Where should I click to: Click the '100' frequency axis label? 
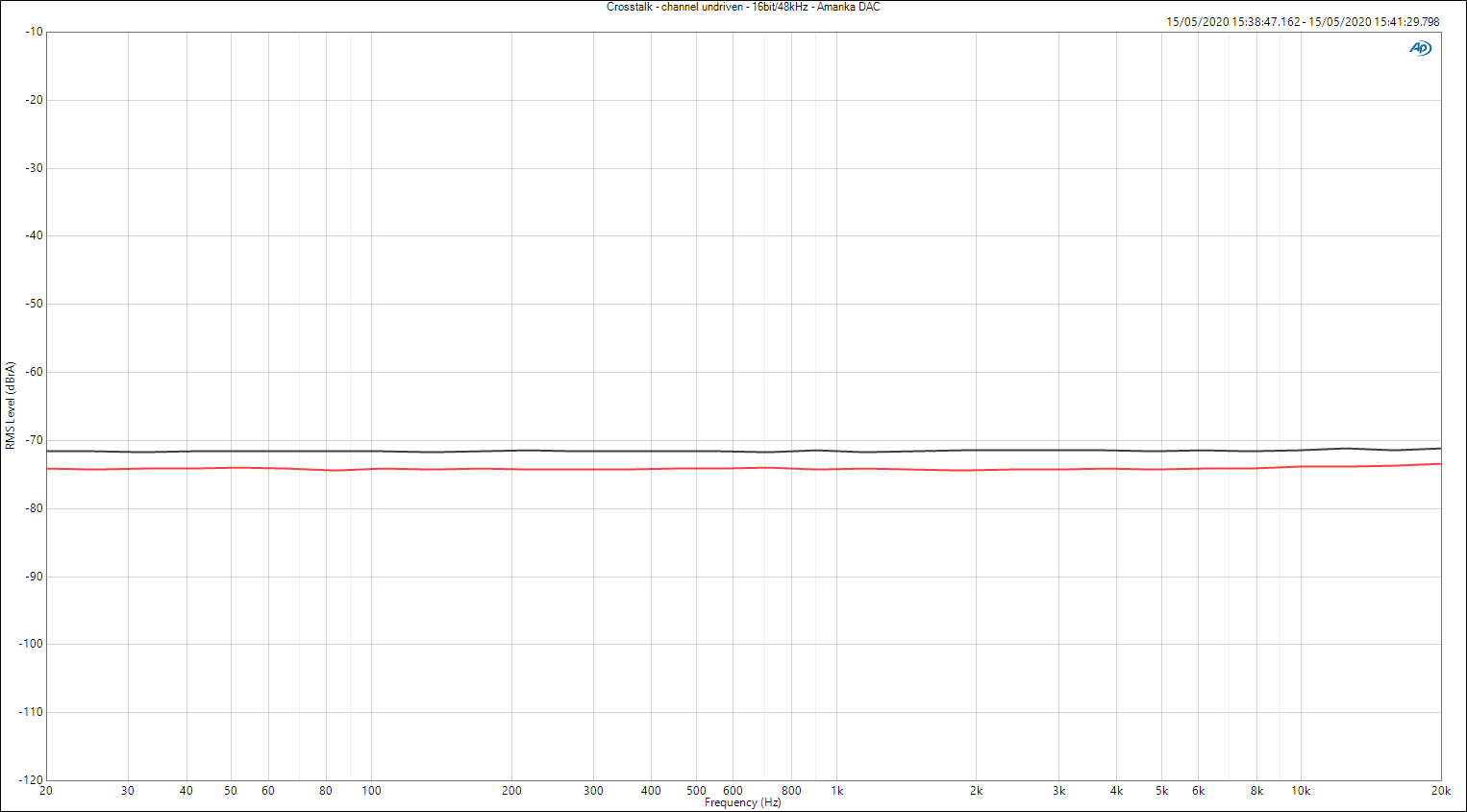tap(371, 791)
